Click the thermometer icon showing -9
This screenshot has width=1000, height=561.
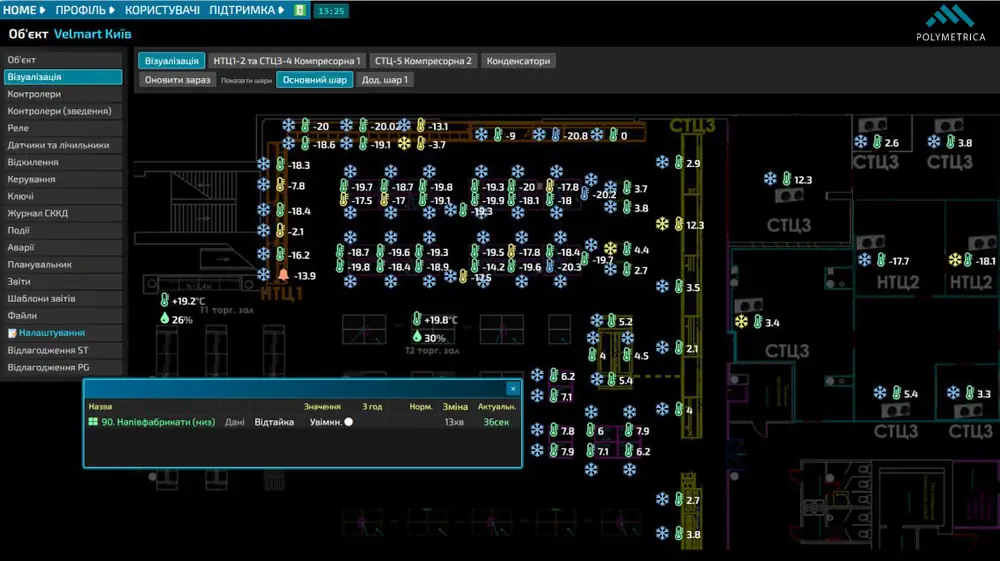[497, 135]
